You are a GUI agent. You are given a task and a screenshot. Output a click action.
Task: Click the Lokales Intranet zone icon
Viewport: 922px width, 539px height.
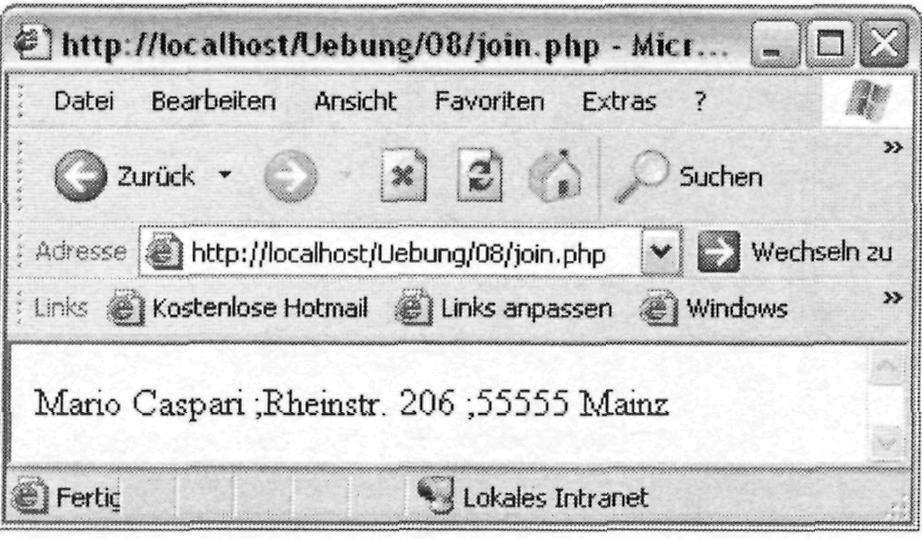436,496
